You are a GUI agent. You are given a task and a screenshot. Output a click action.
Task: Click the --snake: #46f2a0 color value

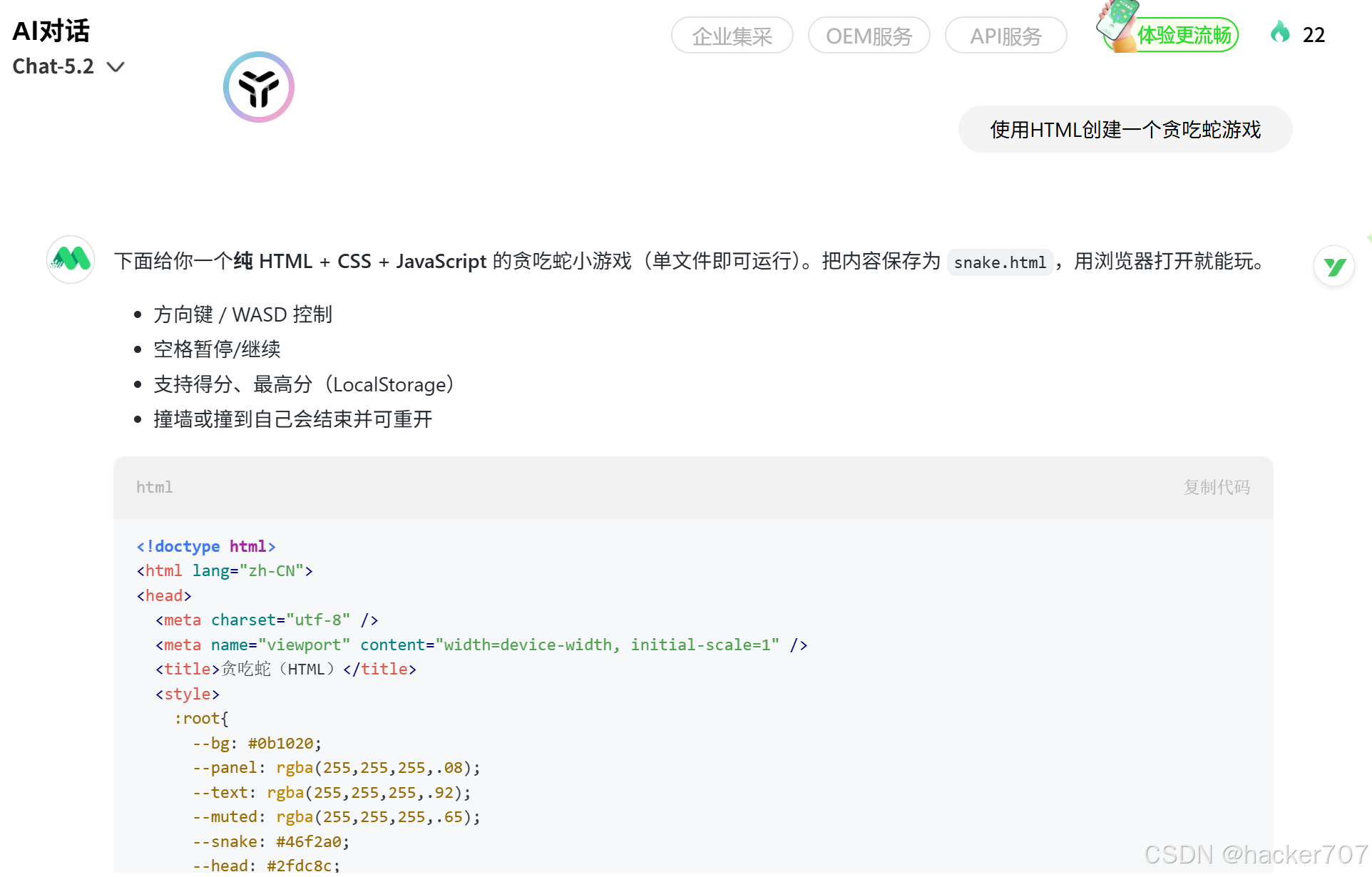308,842
